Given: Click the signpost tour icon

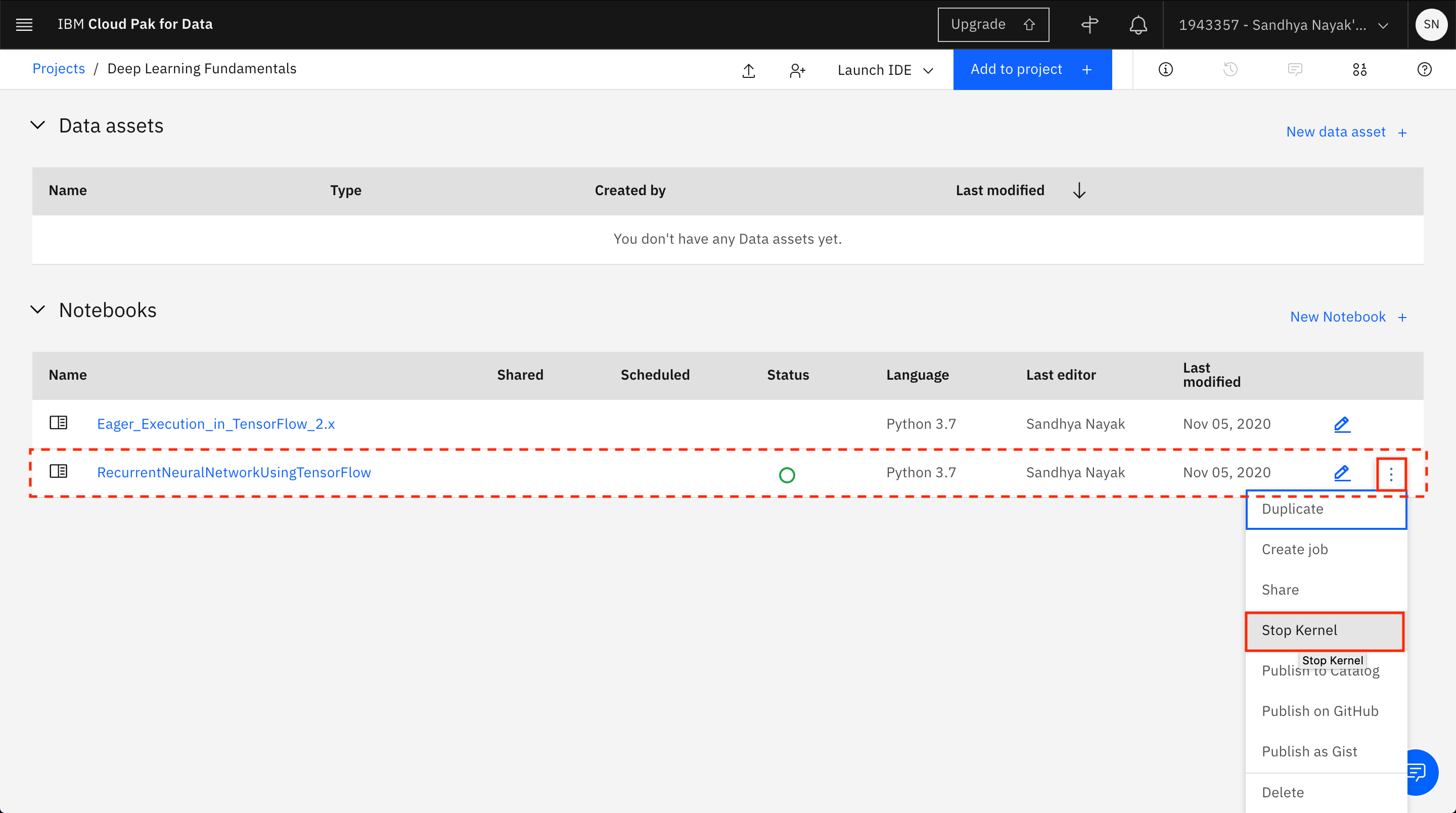Looking at the screenshot, I should (x=1089, y=25).
